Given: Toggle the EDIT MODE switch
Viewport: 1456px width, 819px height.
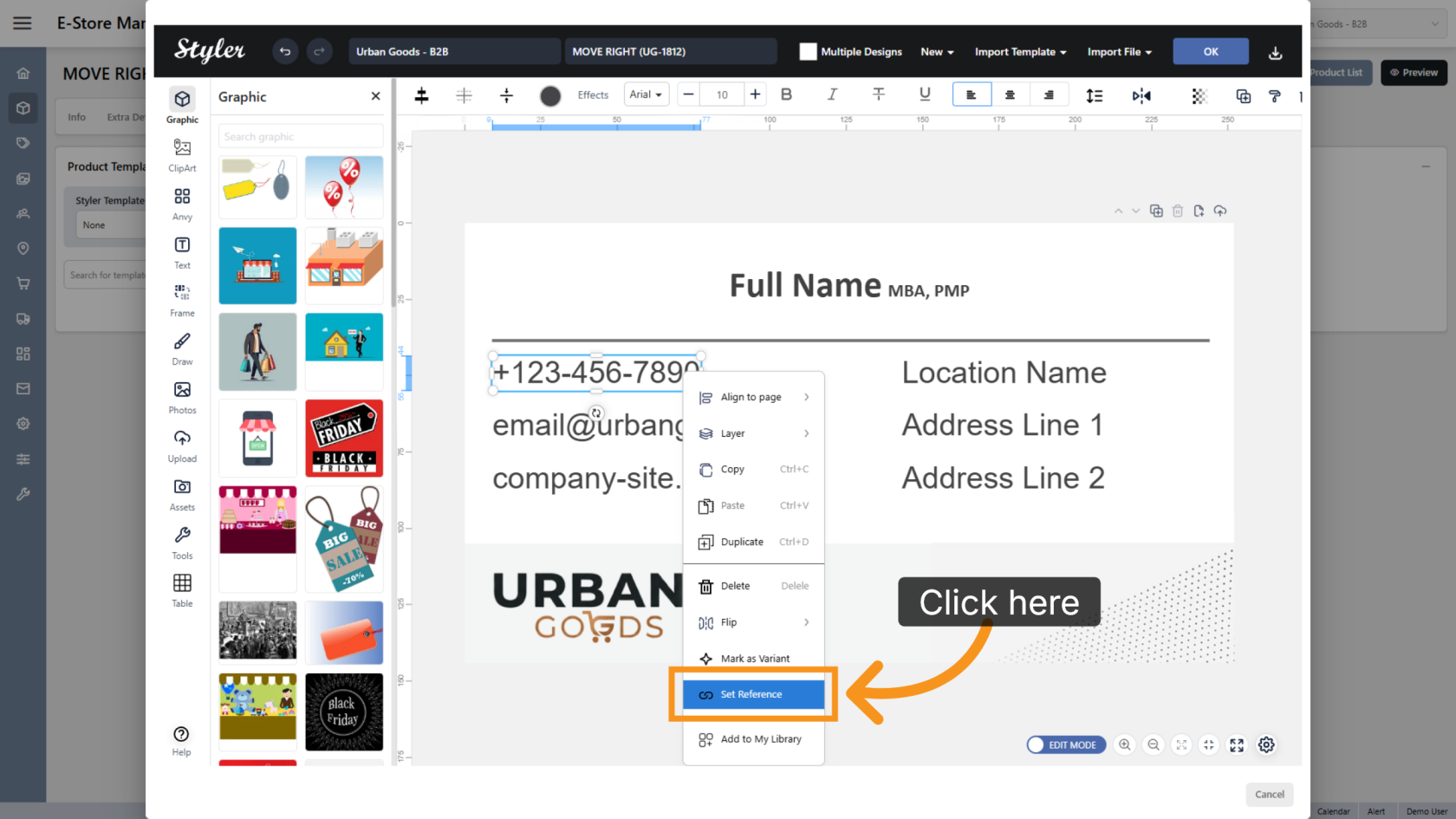Looking at the screenshot, I should [x=1067, y=744].
